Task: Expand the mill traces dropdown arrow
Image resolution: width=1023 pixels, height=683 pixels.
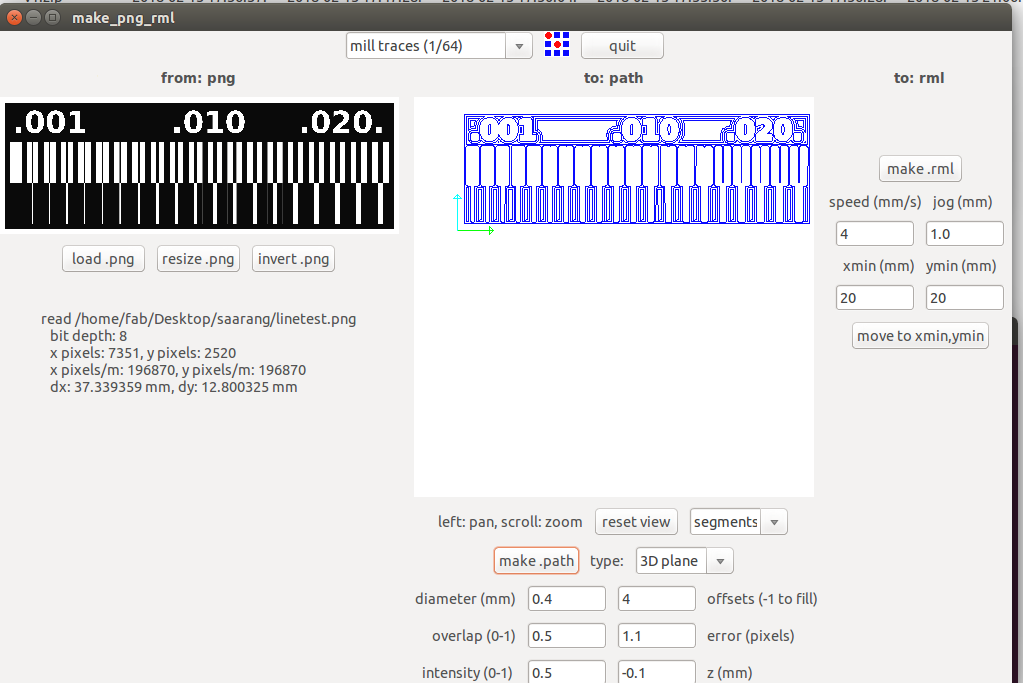Action: [x=519, y=46]
